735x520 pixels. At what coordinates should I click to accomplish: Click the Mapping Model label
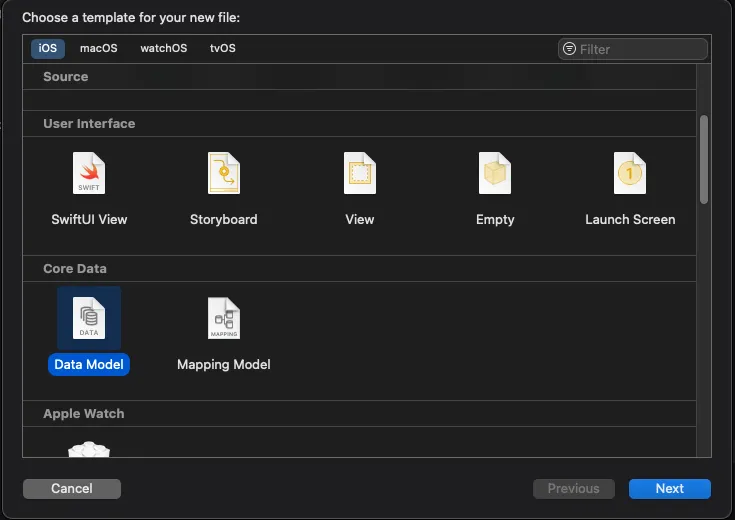click(224, 364)
